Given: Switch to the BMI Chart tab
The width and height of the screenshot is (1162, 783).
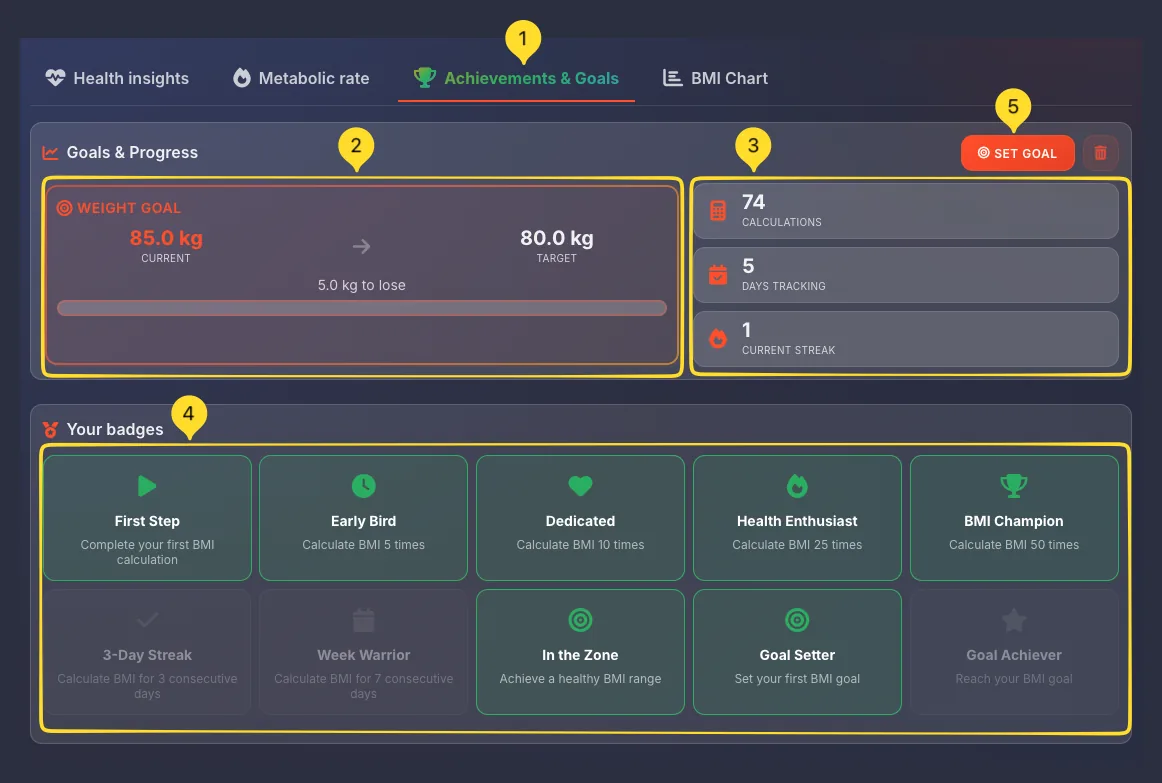Looking at the screenshot, I should [x=715, y=78].
